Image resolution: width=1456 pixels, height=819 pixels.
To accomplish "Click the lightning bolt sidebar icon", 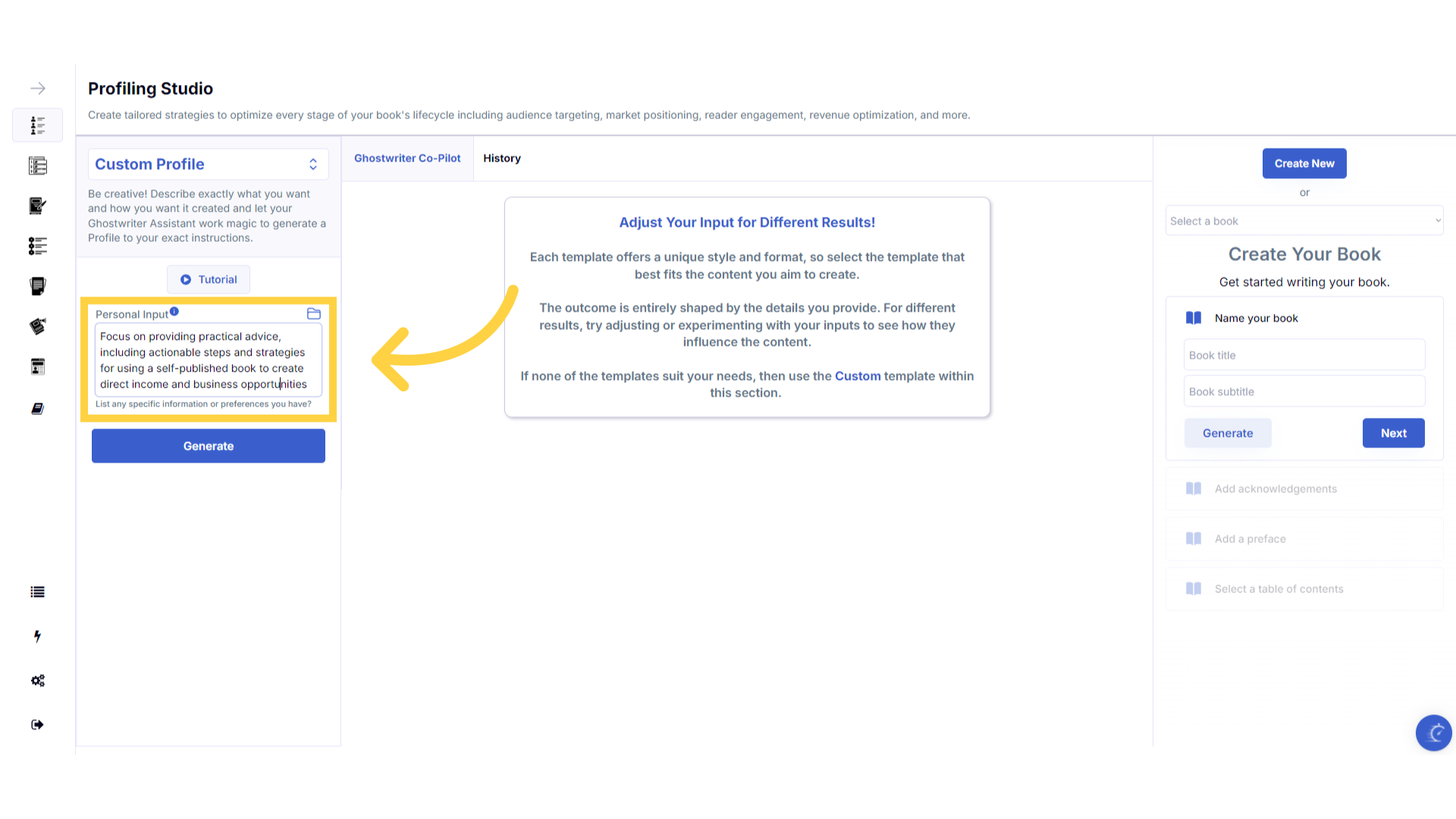I will [x=37, y=636].
